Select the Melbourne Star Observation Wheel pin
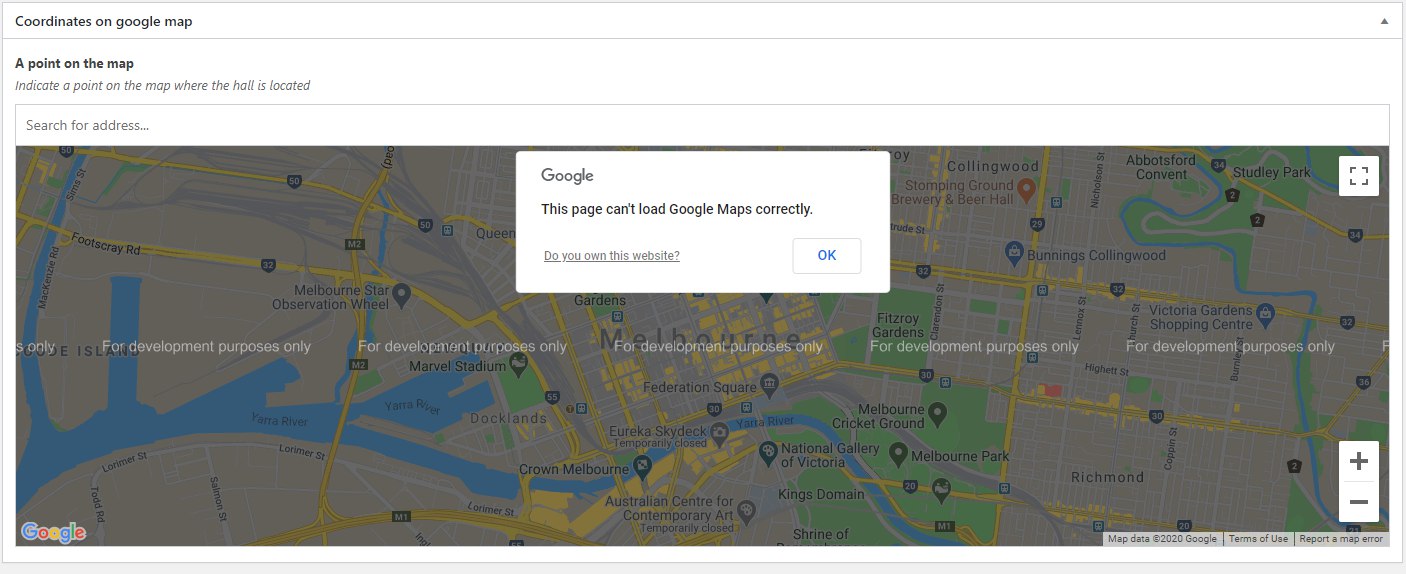 tap(401, 295)
